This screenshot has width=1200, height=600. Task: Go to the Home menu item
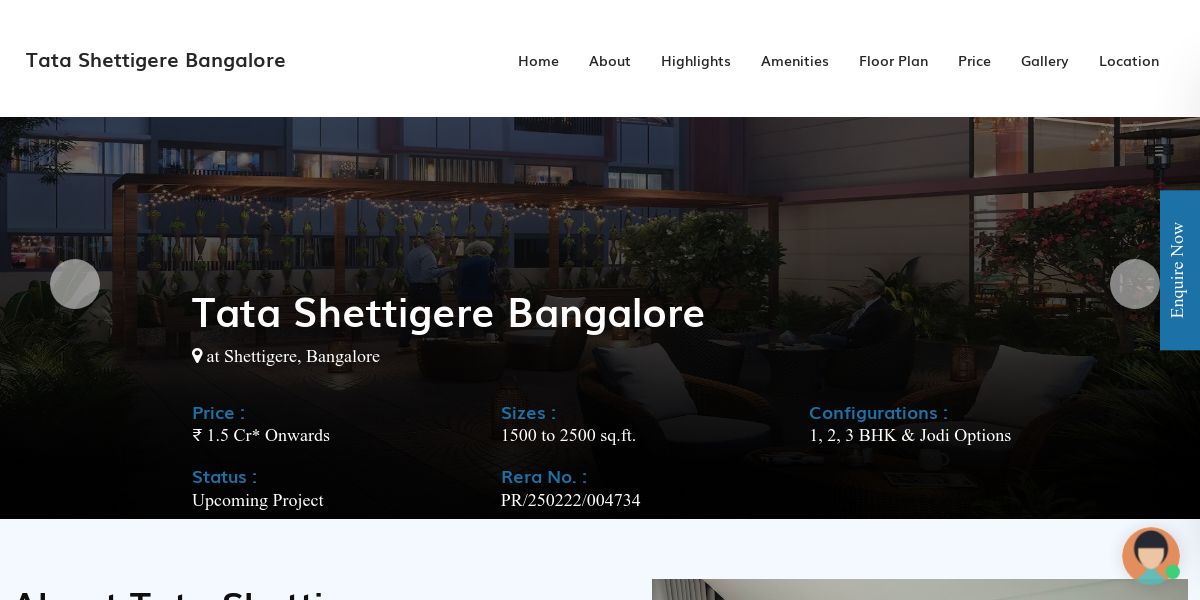tap(538, 61)
